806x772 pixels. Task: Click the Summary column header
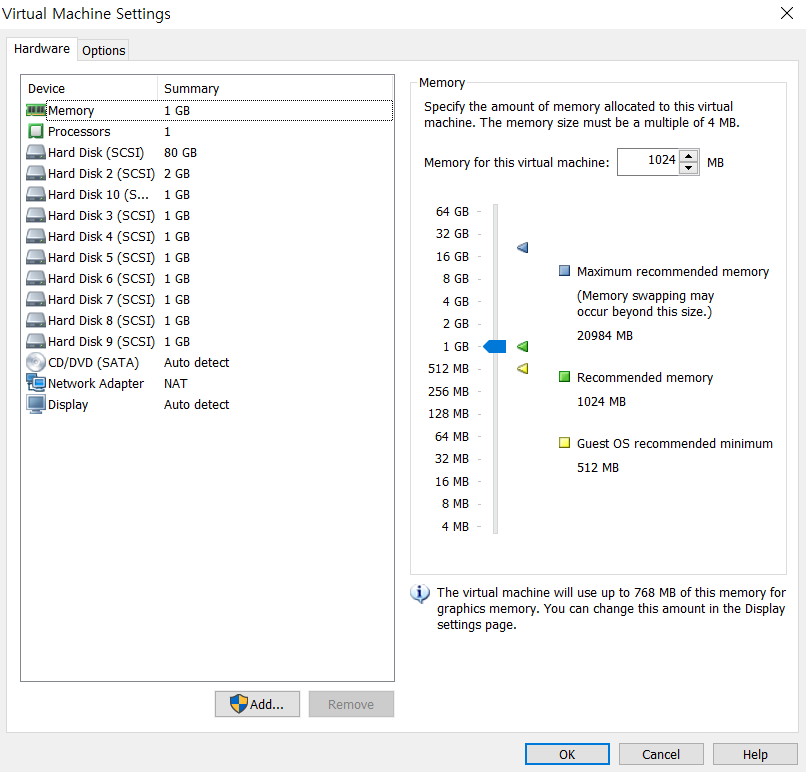276,88
